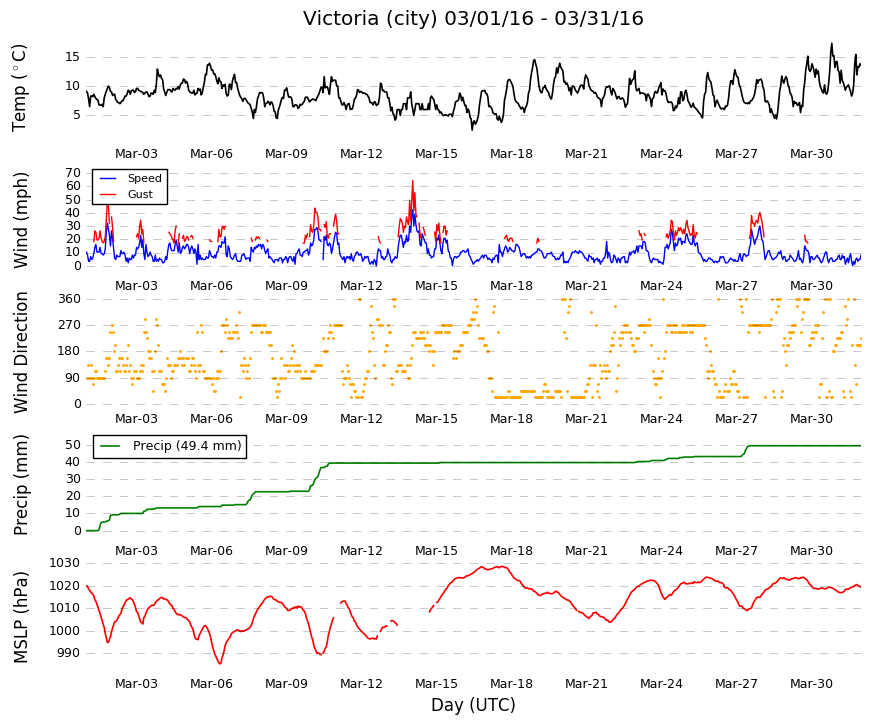Image resolution: width=871 pixels, height=725 pixels.
Task: Click "Mar-03" under the MSLP panel
Action: click(x=136, y=684)
